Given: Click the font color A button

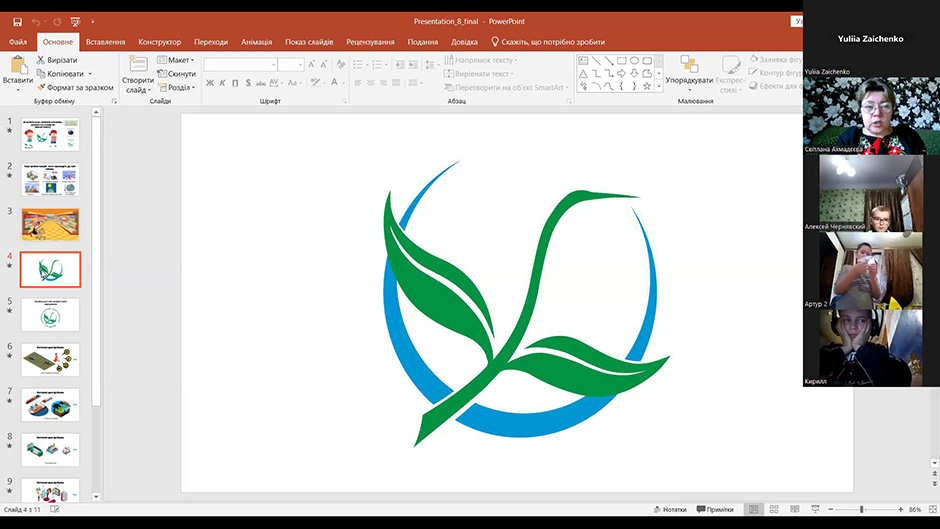Looking at the screenshot, I should click(335, 83).
